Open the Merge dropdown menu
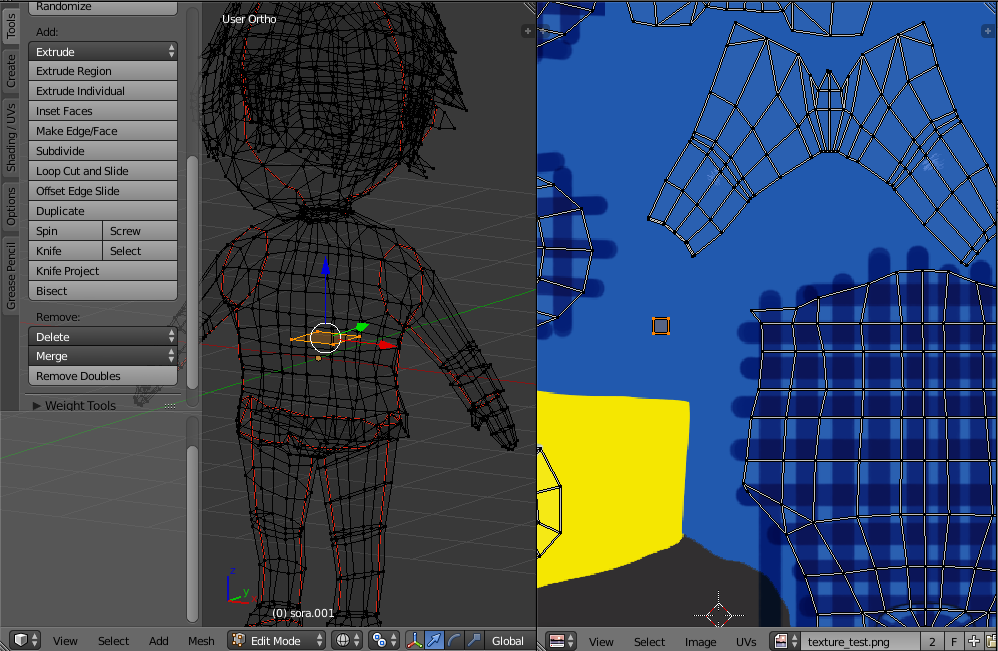Image resolution: width=998 pixels, height=651 pixels. tap(103, 356)
